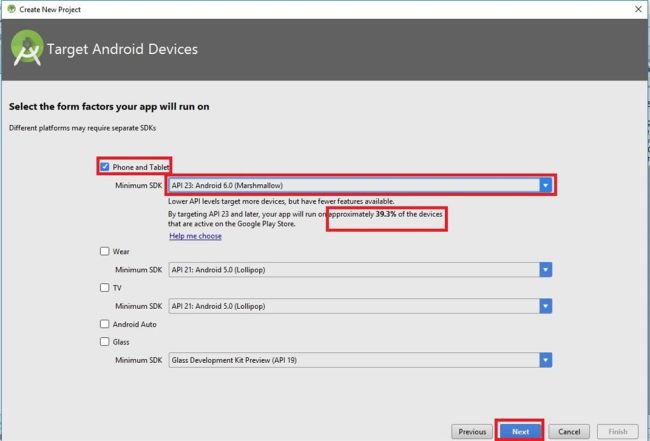
Task: Close the Create New Project dialog
Action: (x=638, y=9)
